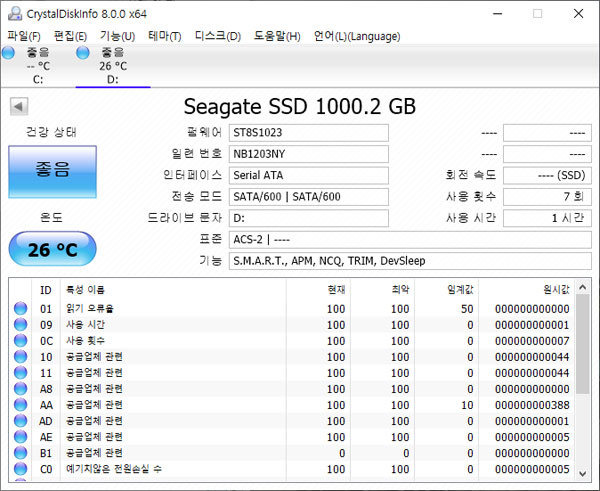Viewport: 600px width, 491px height.
Task: Click the rotation speed field (SSD)
Action: [x=547, y=175]
